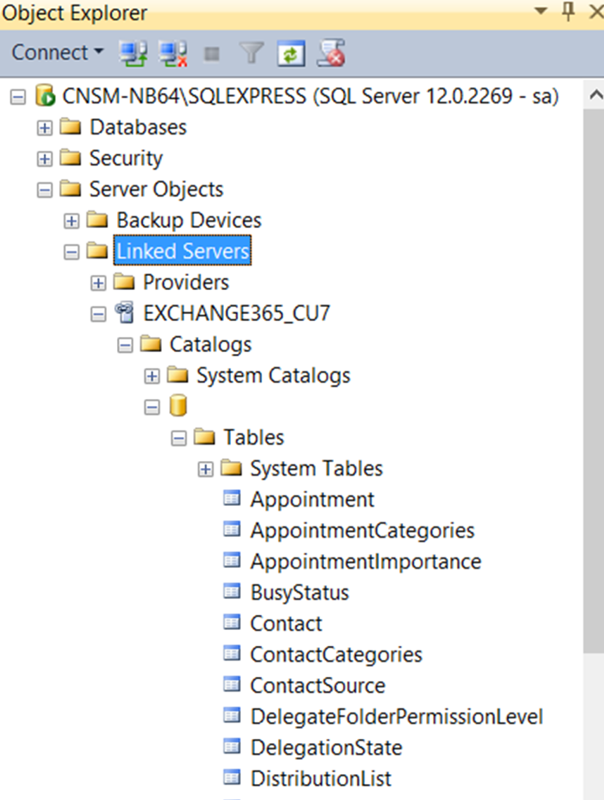Open the Filter settings icon

click(250, 54)
